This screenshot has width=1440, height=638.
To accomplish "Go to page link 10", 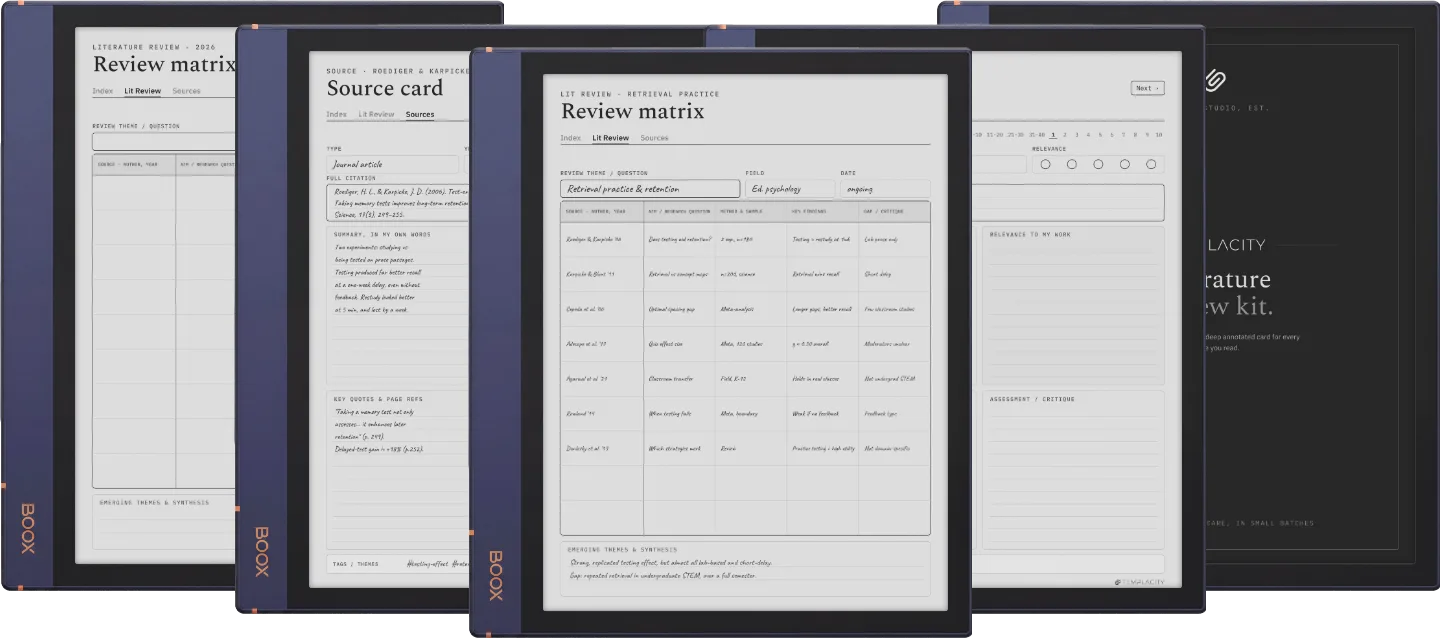I will pyautogui.click(x=1159, y=134).
